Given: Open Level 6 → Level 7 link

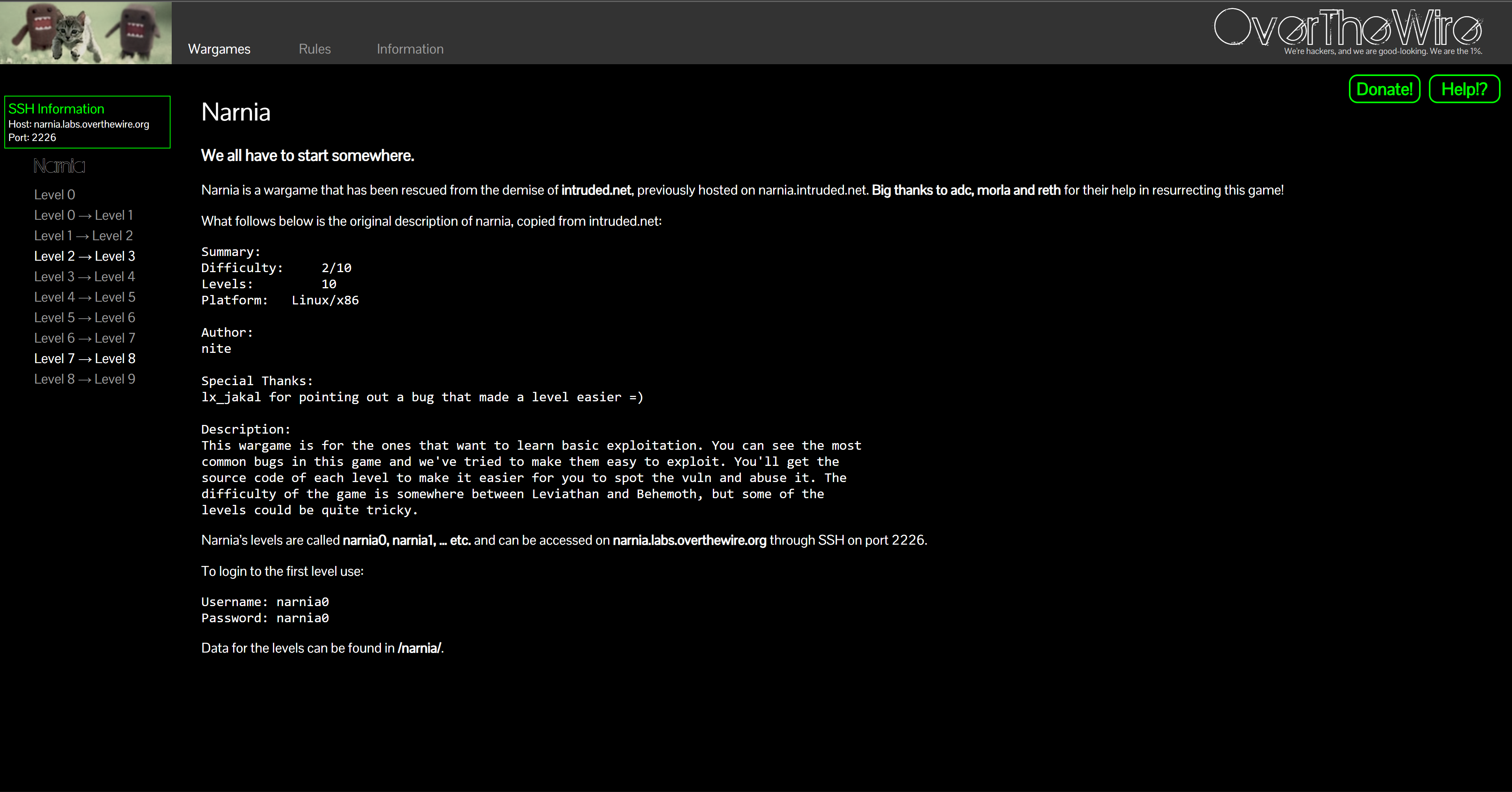Looking at the screenshot, I should click(85, 338).
